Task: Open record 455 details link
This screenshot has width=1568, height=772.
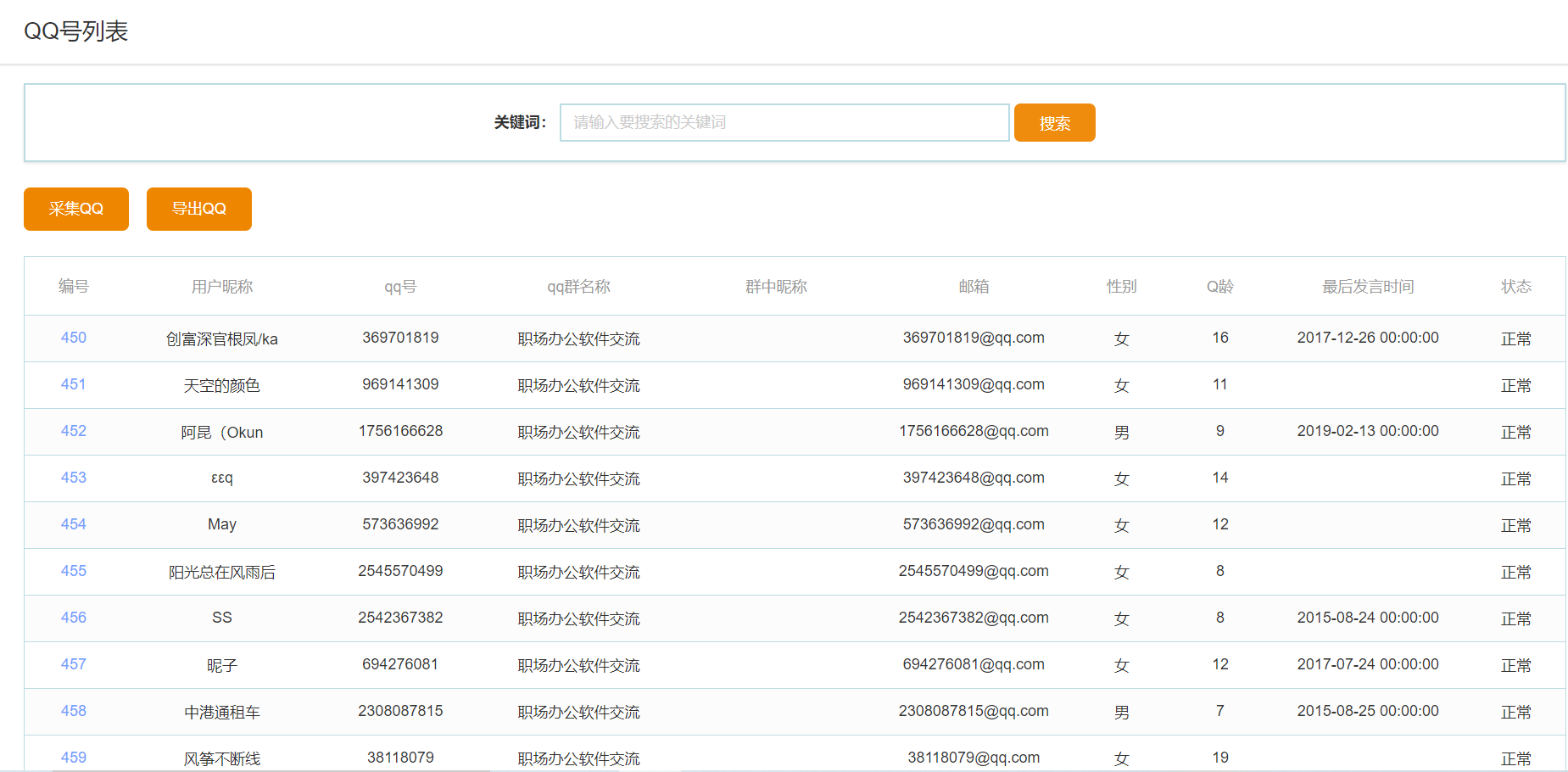Action: [x=73, y=571]
